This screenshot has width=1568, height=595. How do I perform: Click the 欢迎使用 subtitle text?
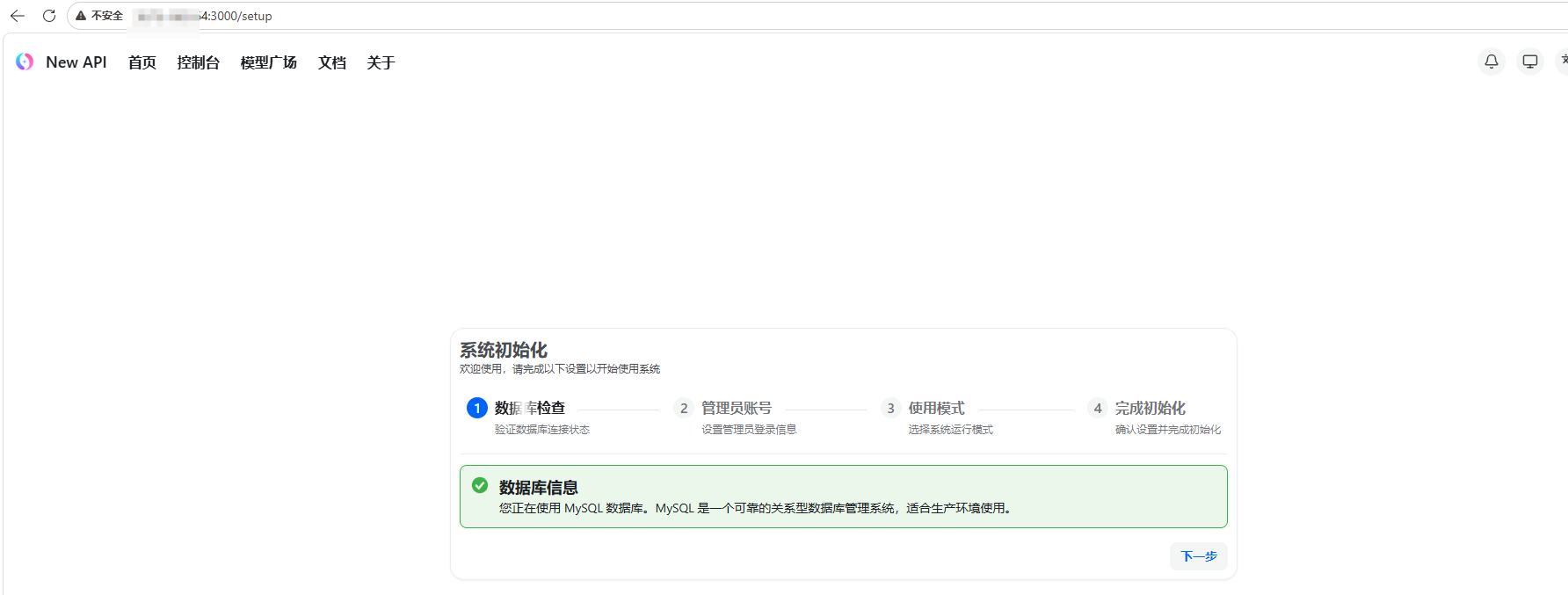[560, 369]
